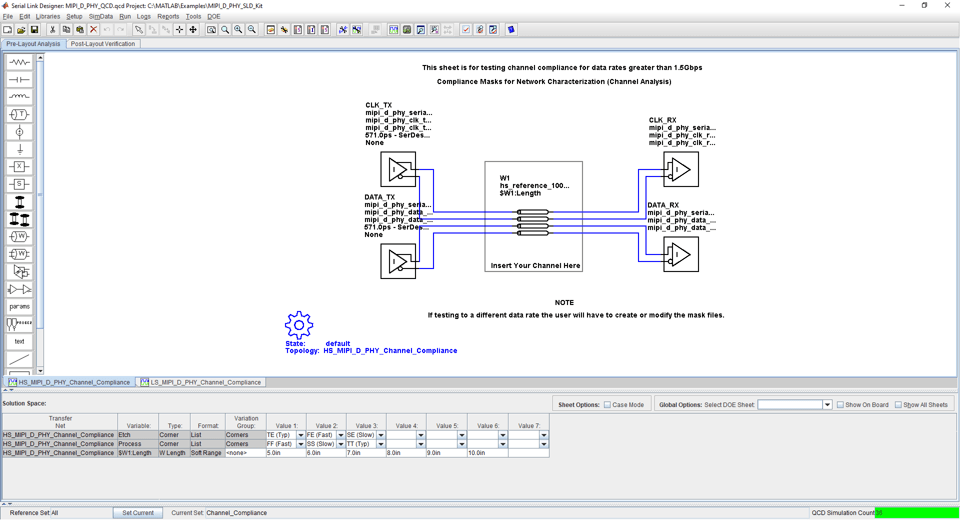Select the resistor element in the palette

pos(19,62)
